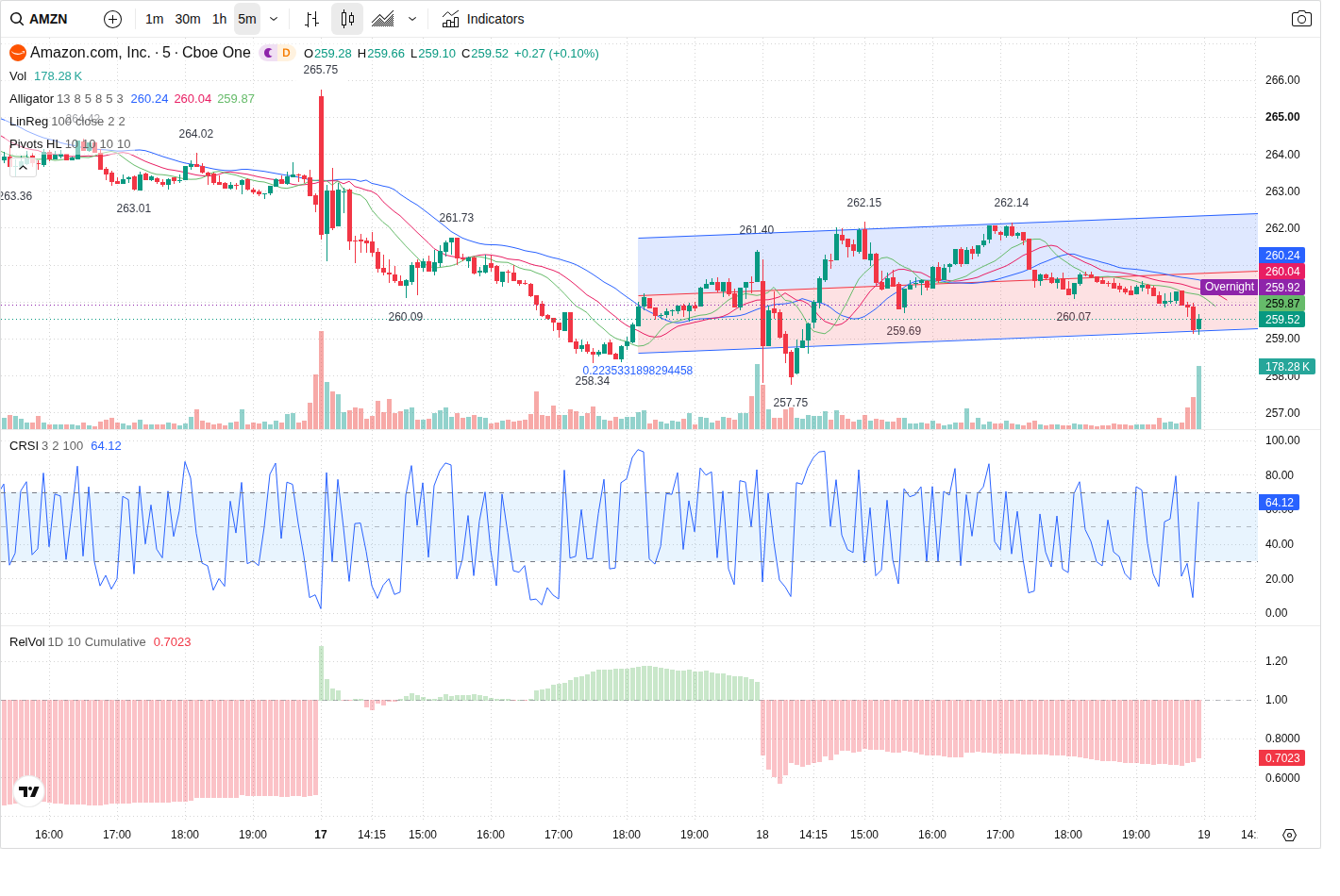The image size is (1340, 896).
Task: Click the compare/add symbol plus icon
Action: pyautogui.click(x=112, y=19)
